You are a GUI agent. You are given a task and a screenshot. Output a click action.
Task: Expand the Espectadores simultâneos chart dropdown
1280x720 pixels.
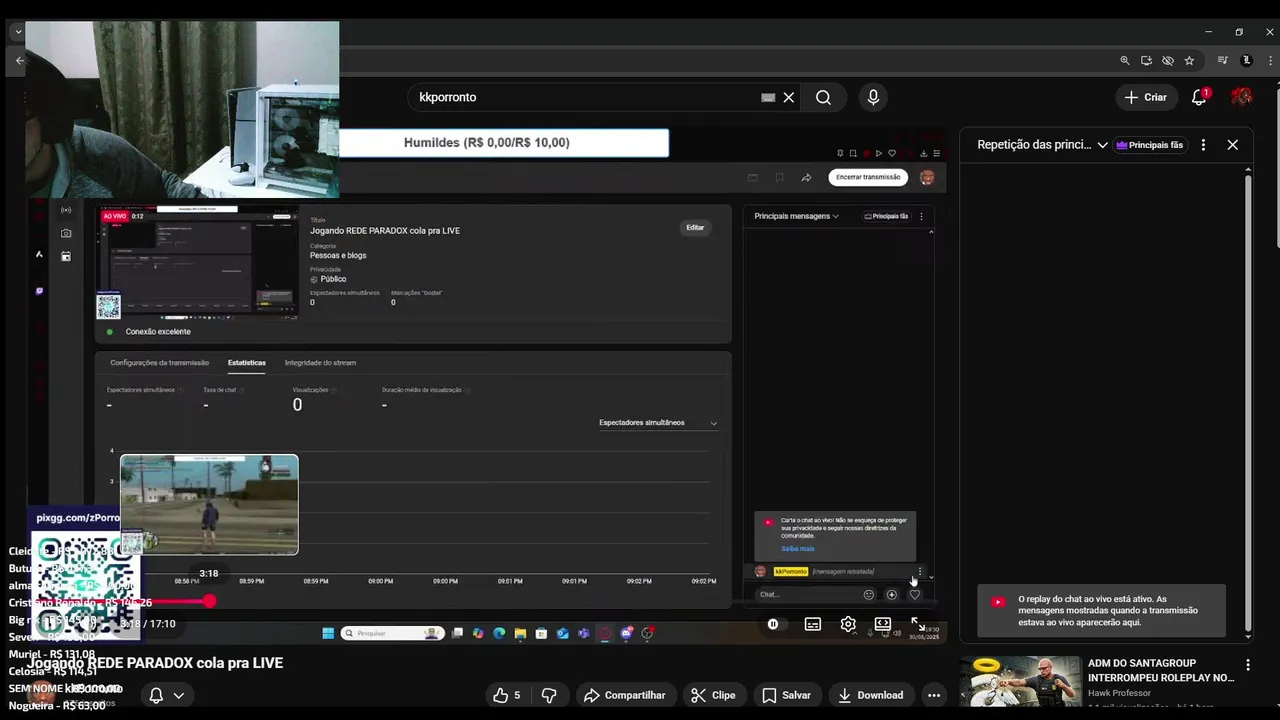click(x=658, y=423)
